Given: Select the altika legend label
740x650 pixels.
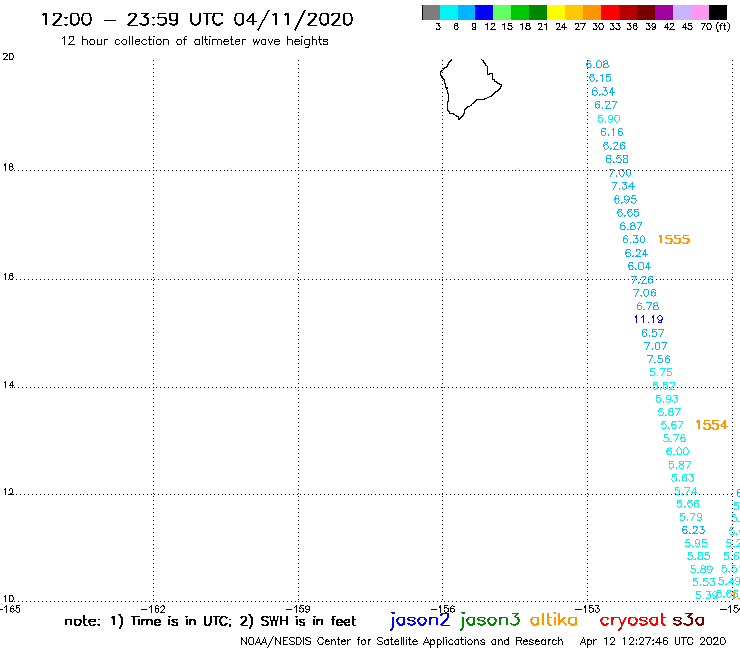Looking at the screenshot, I should pos(554,620).
